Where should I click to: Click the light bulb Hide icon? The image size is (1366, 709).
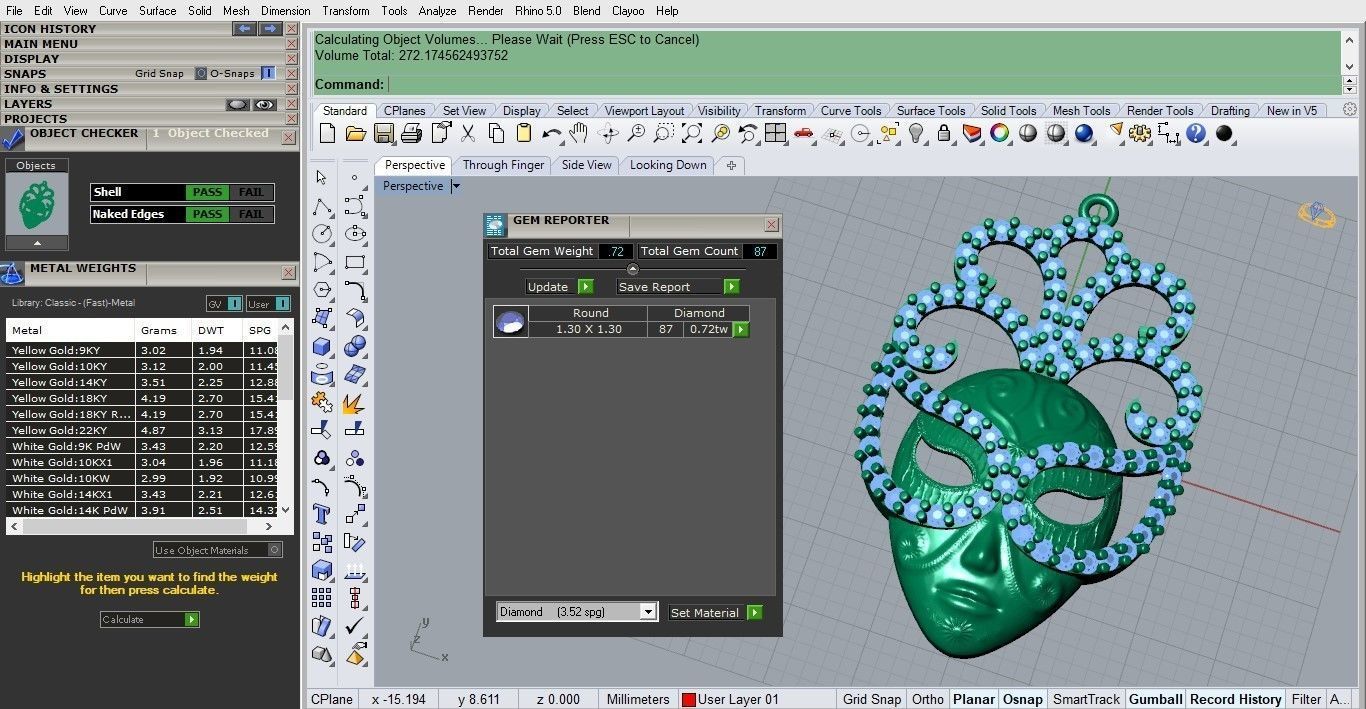pyautogui.click(x=916, y=133)
